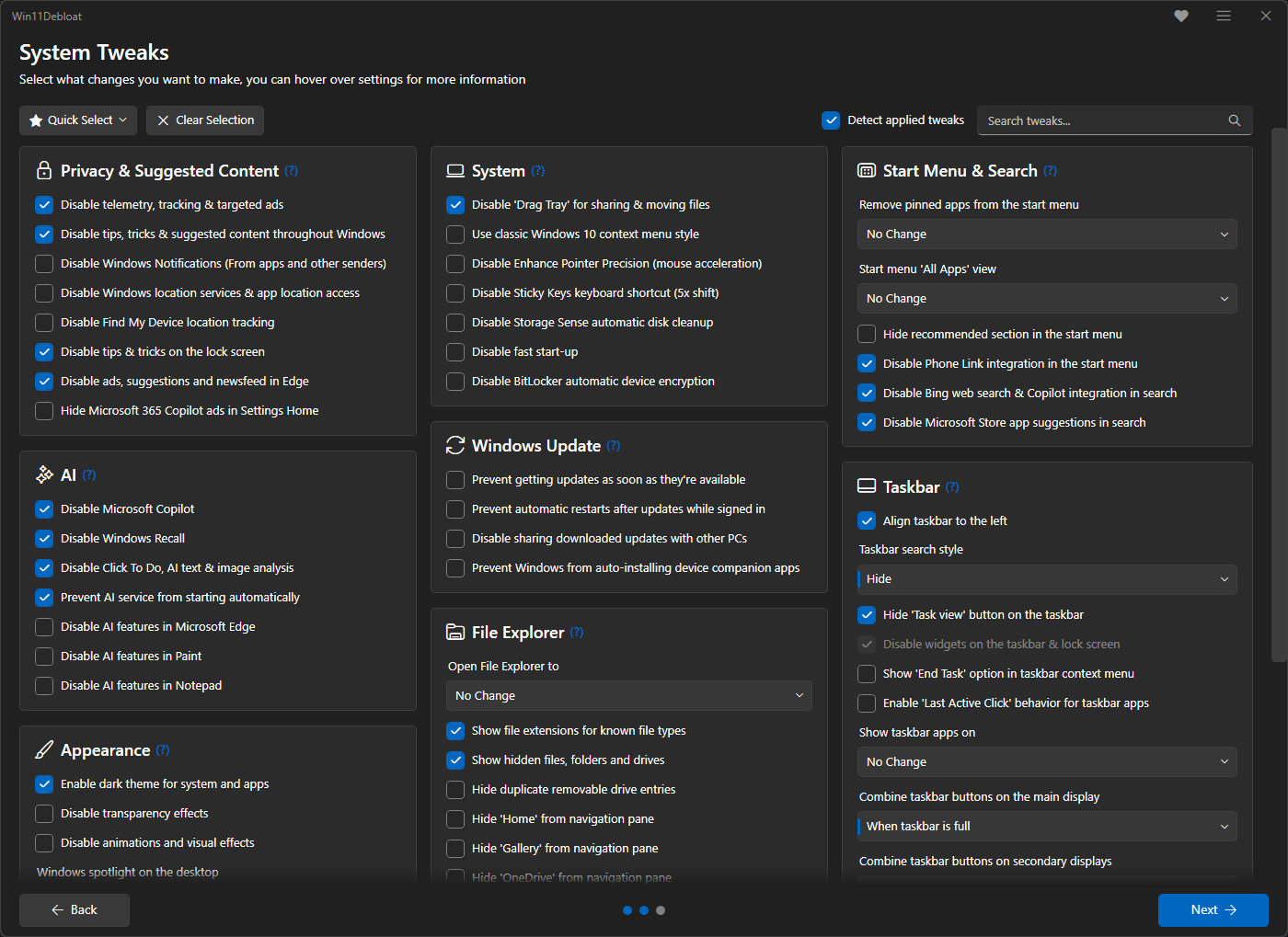
Task: Click the heart icon in title bar
Action: click(x=1181, y=16)
